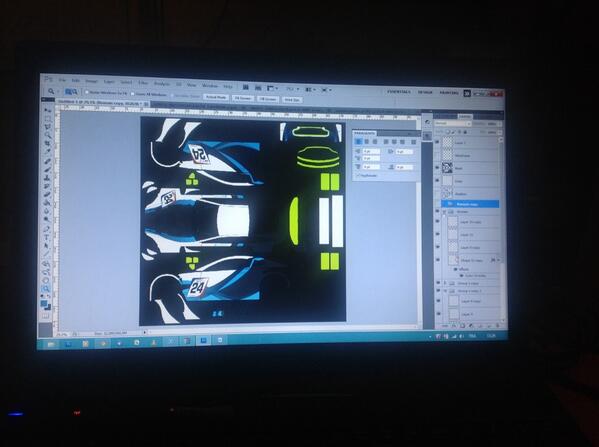Select the Lasso tool
Screen dimensions: 599x447
click(x=47, y=126)
